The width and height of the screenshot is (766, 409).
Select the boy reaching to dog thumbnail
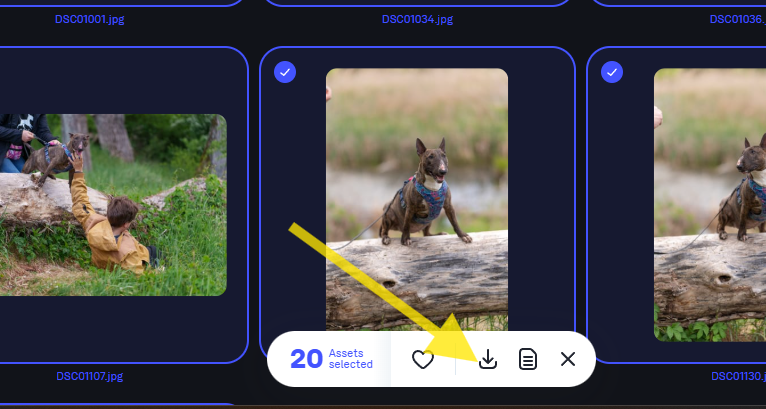113,205
